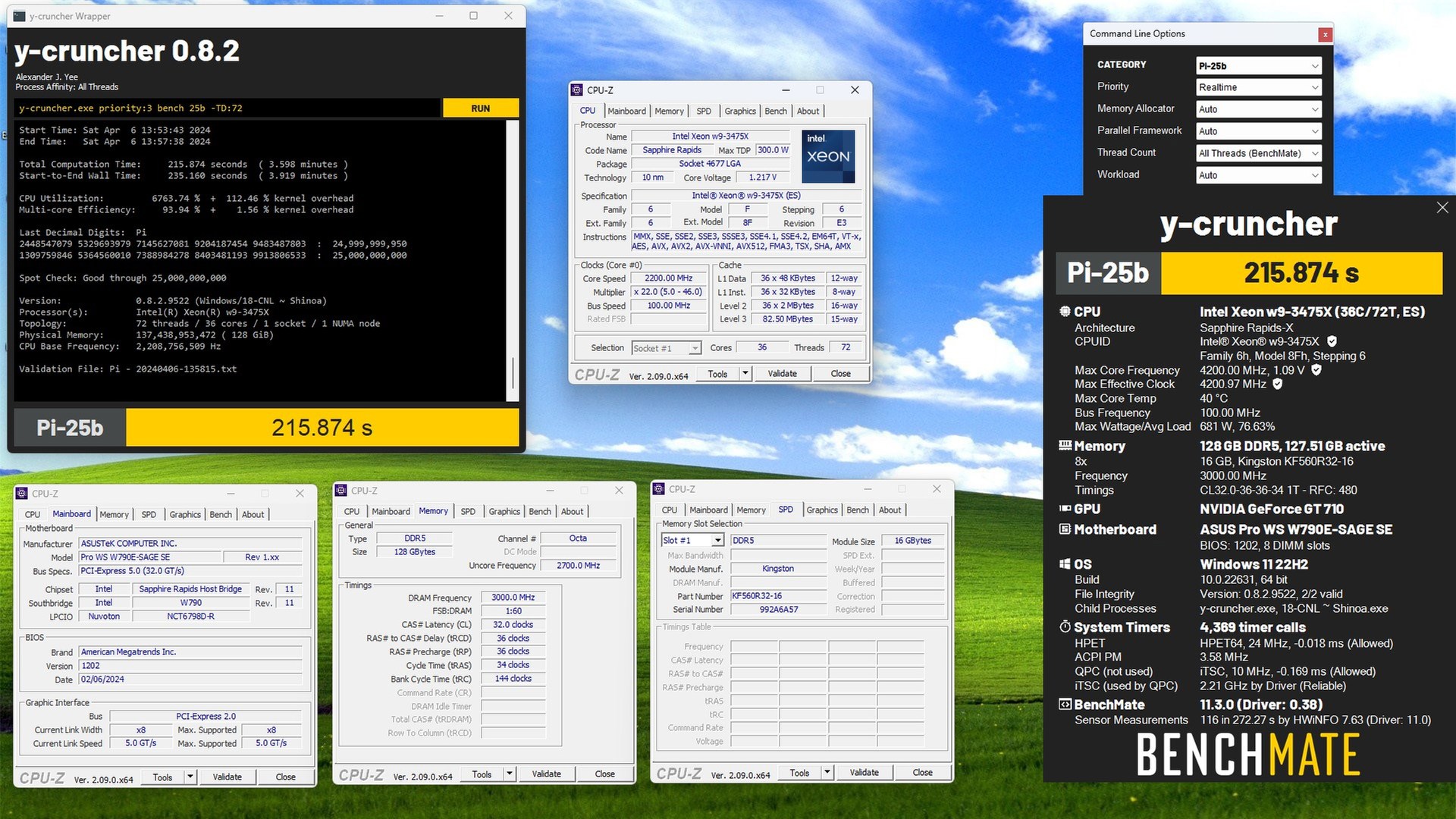Select the CPU tab in the Memory CPU-Z window
The image size is (1456, 819).
point(352,511)
